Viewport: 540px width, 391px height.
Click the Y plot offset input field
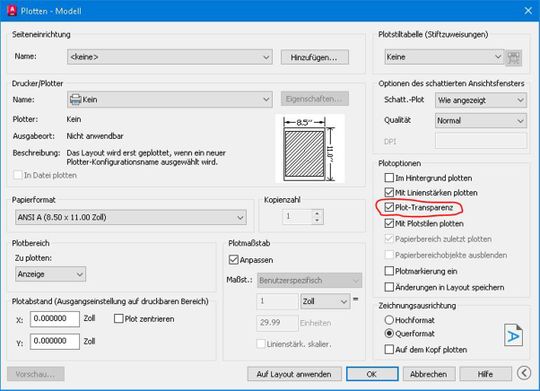[x=55, y=341]
